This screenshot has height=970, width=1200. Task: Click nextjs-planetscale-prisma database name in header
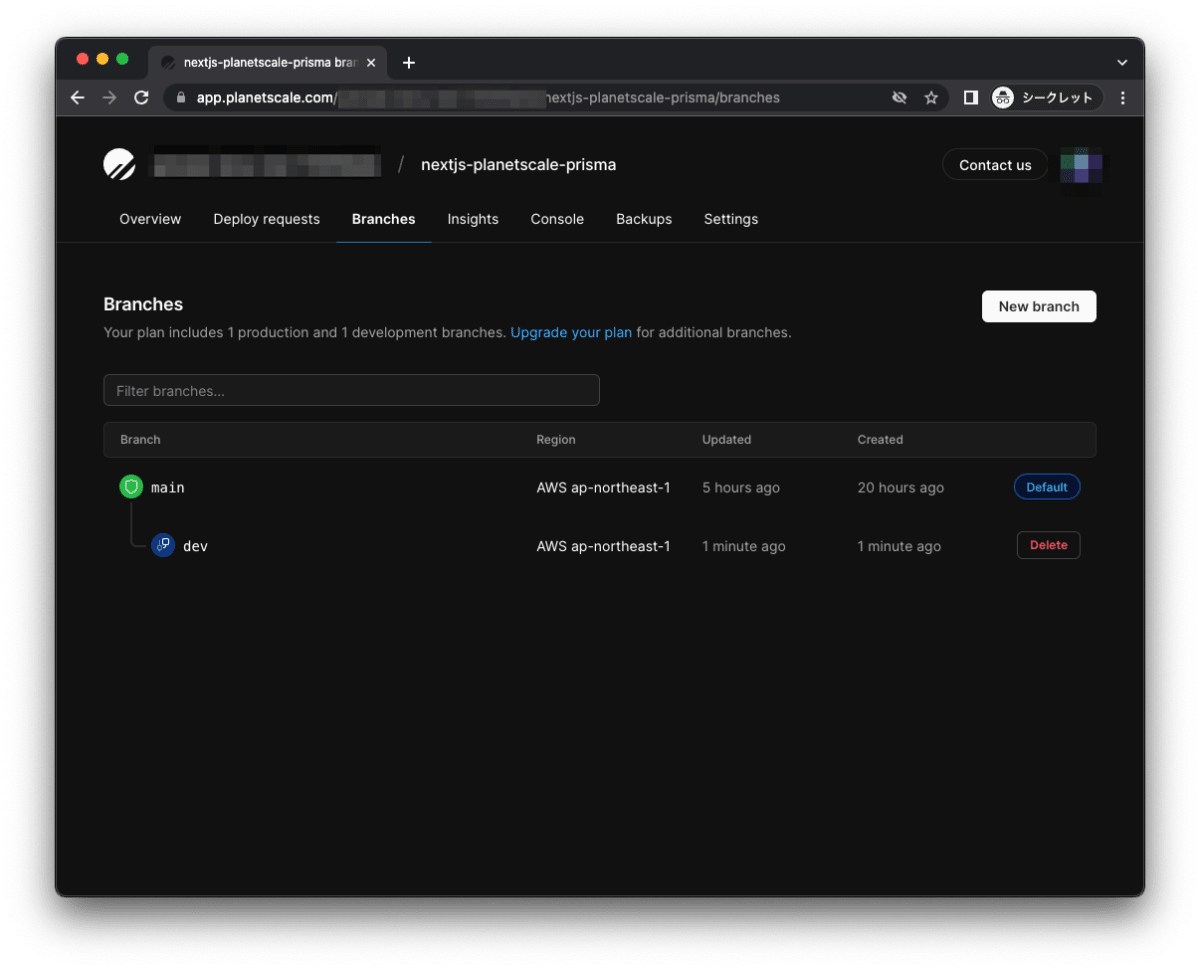(518, 165)
